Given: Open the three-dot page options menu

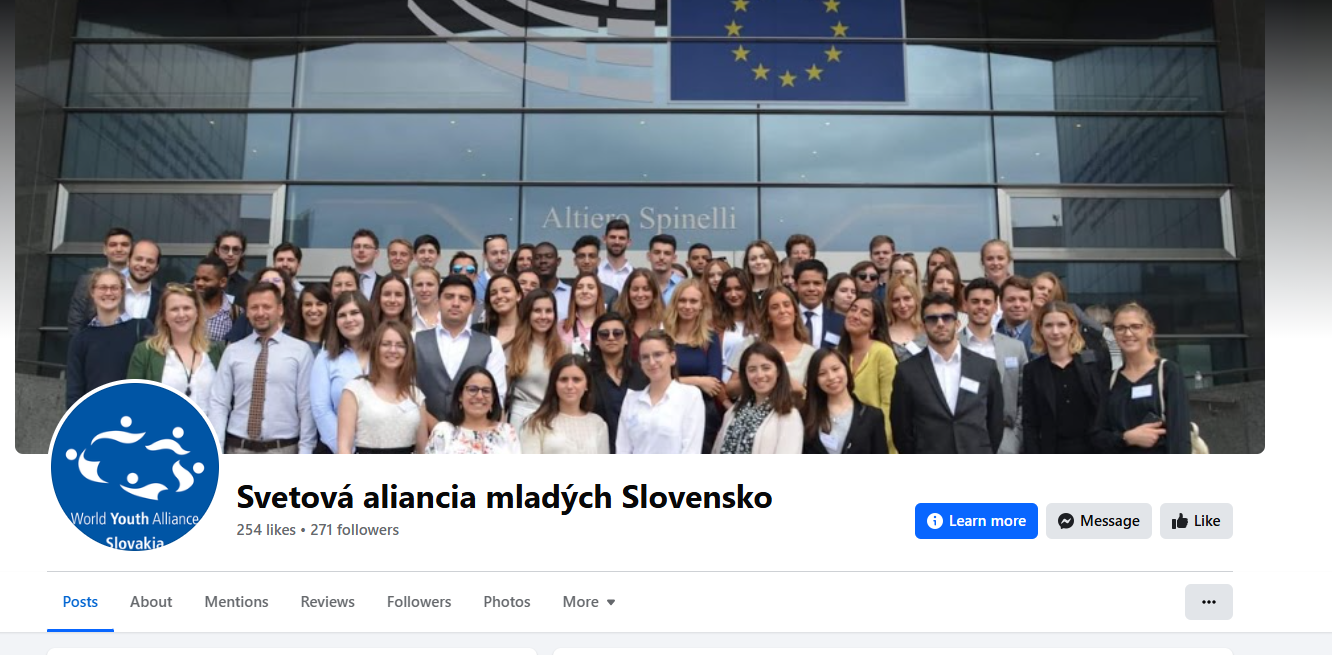Looking at the screenshot, I should pos(1209,602).
